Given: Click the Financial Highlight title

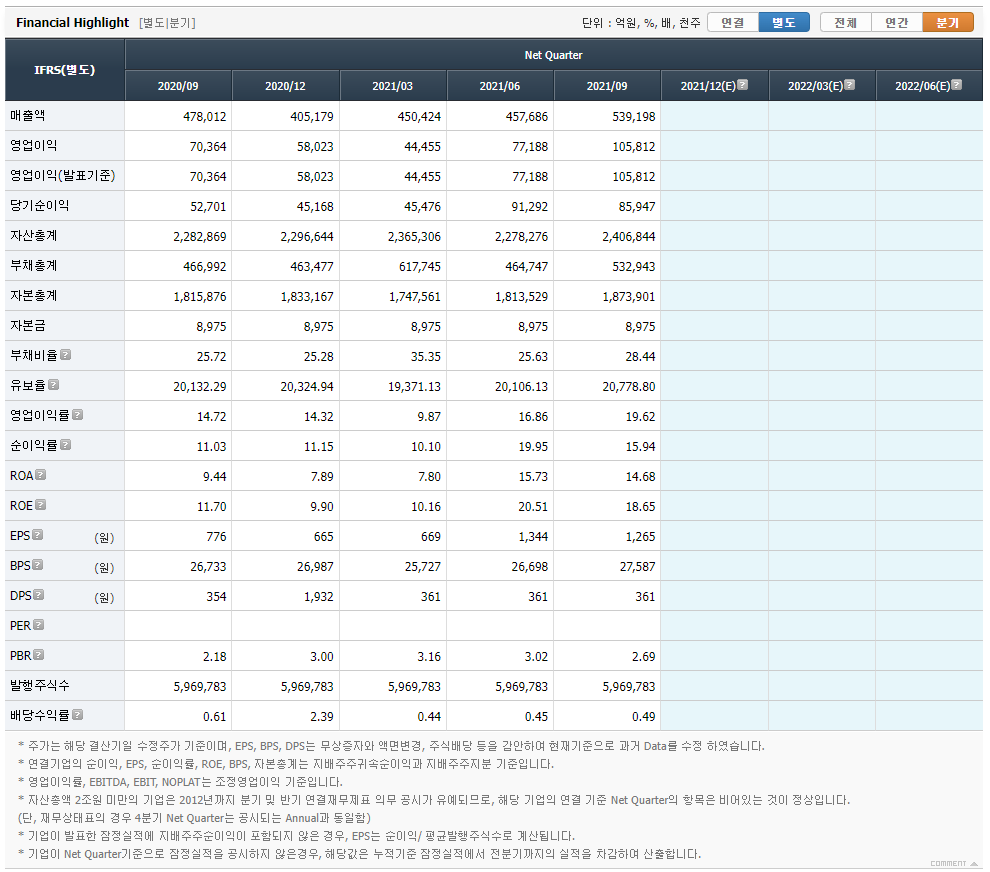Looking at the screenshot, I should pyautogui.click(x=73, y=23).
